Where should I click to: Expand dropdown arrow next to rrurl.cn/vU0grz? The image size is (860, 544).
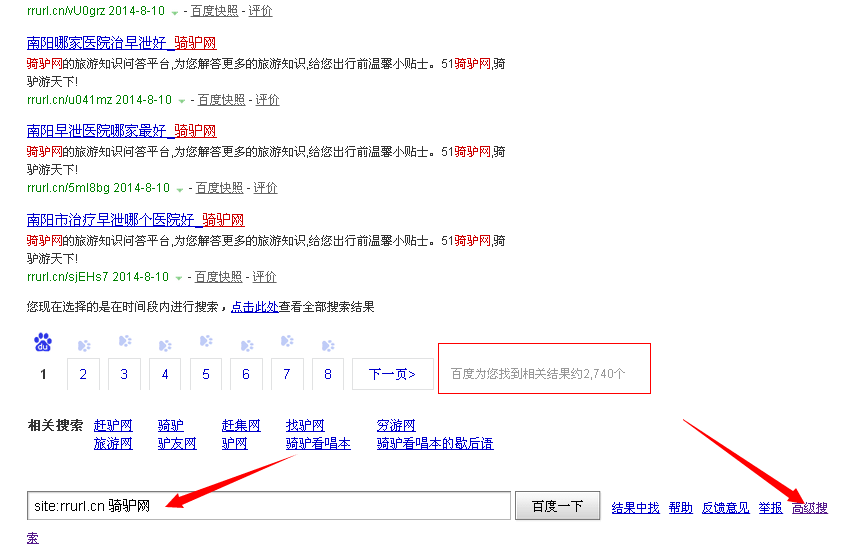175,13
